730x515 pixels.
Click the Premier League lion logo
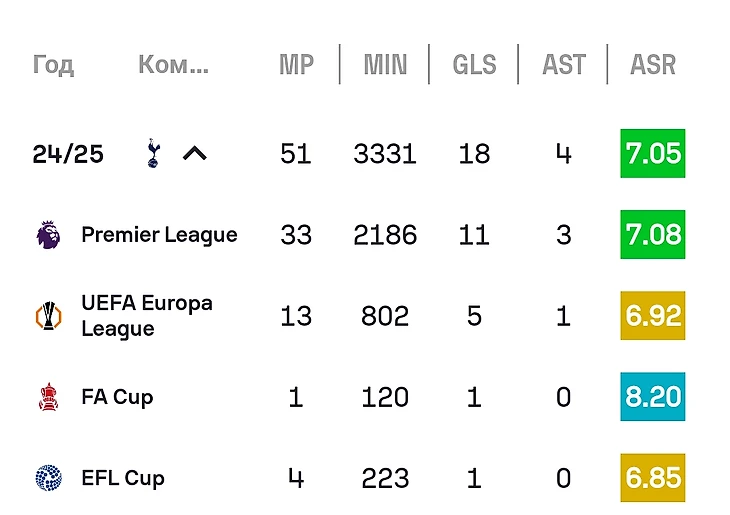48,235
